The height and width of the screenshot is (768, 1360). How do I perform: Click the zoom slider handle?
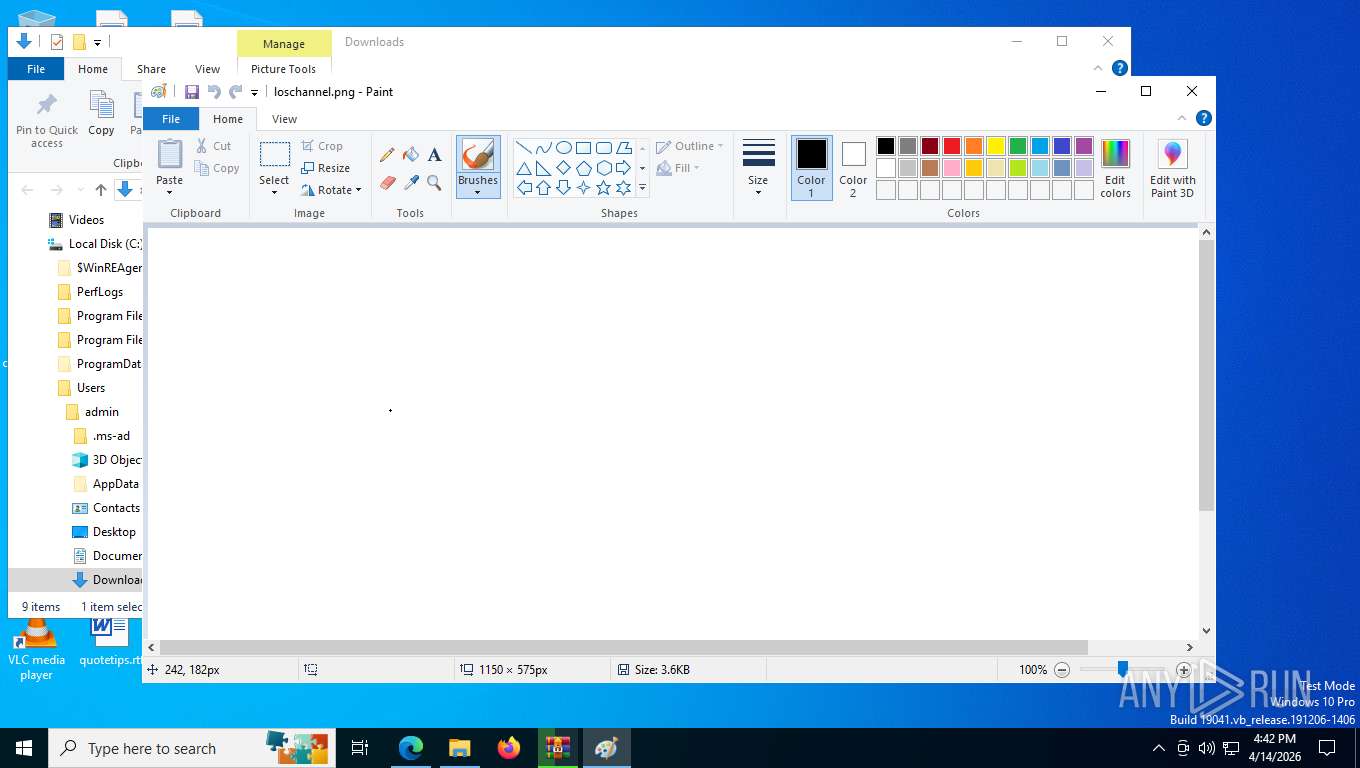pos(1123,669)
